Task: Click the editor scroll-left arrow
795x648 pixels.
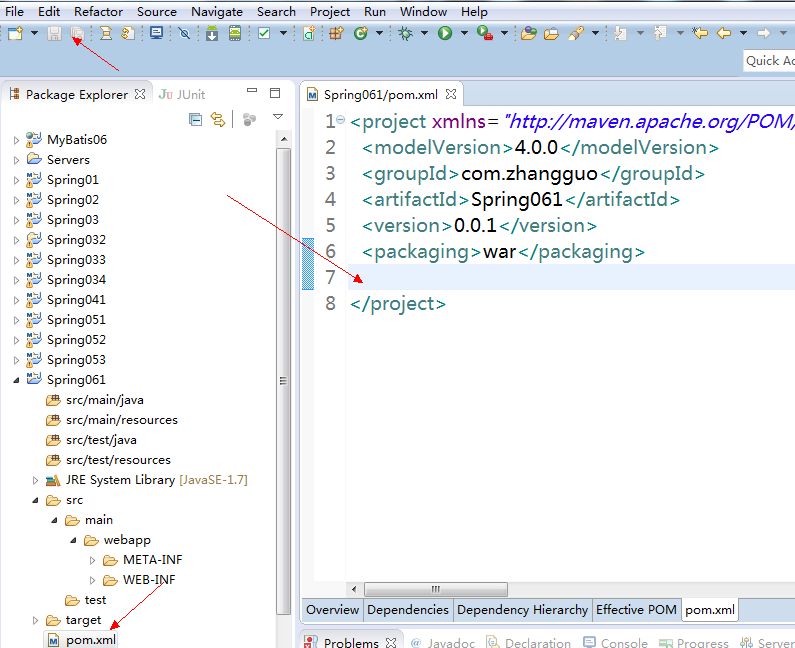Action: pos(354,589)
